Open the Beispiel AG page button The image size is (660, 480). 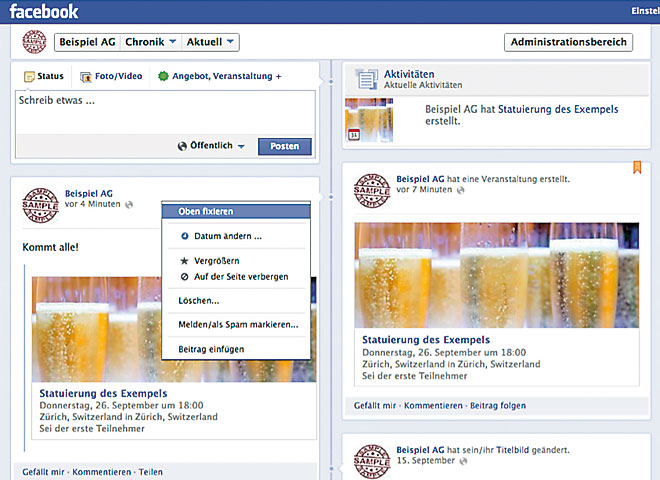pyautogui.click(x=87, y=42)
